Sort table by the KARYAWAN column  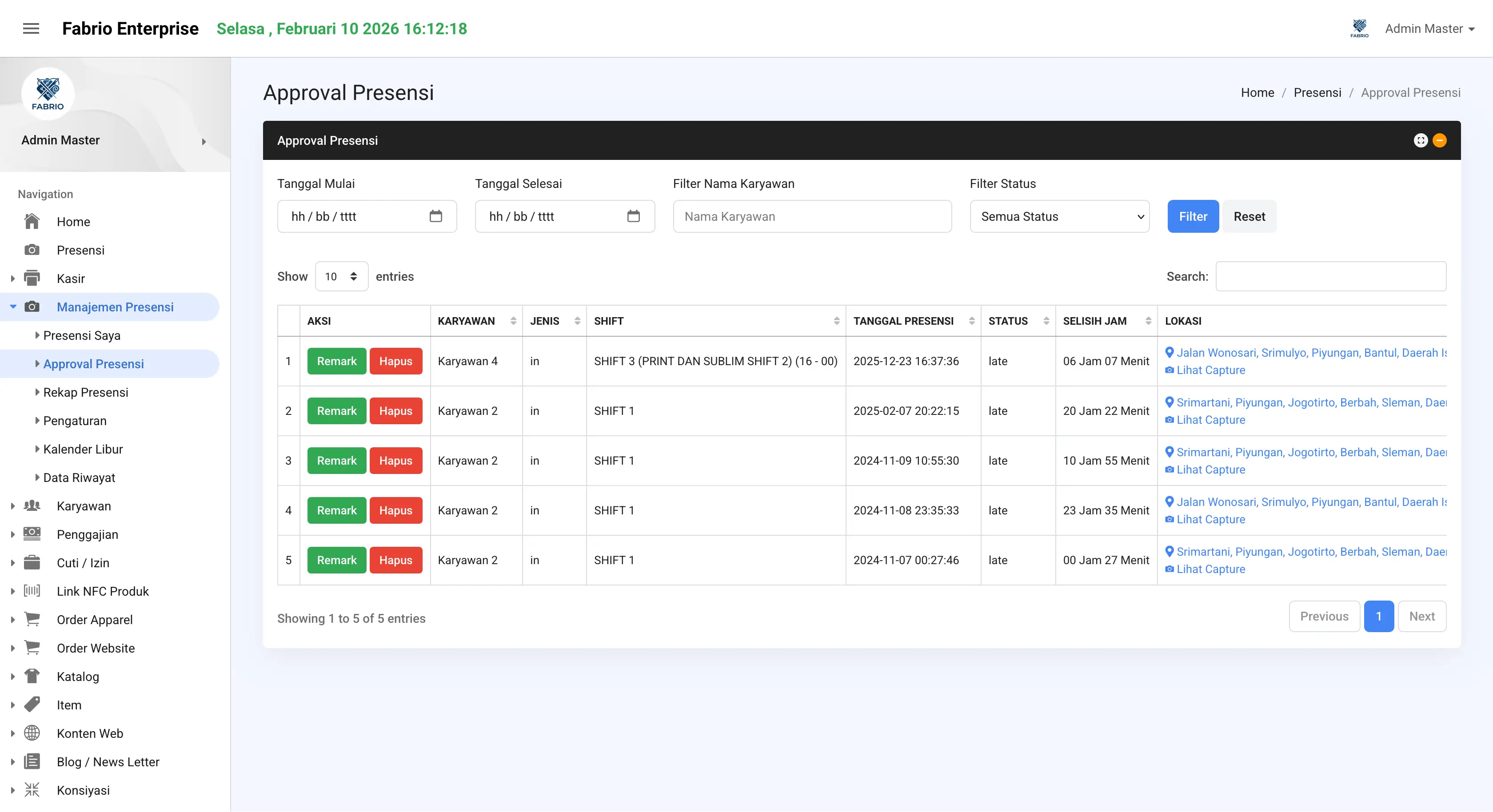[x=476, y=321]
